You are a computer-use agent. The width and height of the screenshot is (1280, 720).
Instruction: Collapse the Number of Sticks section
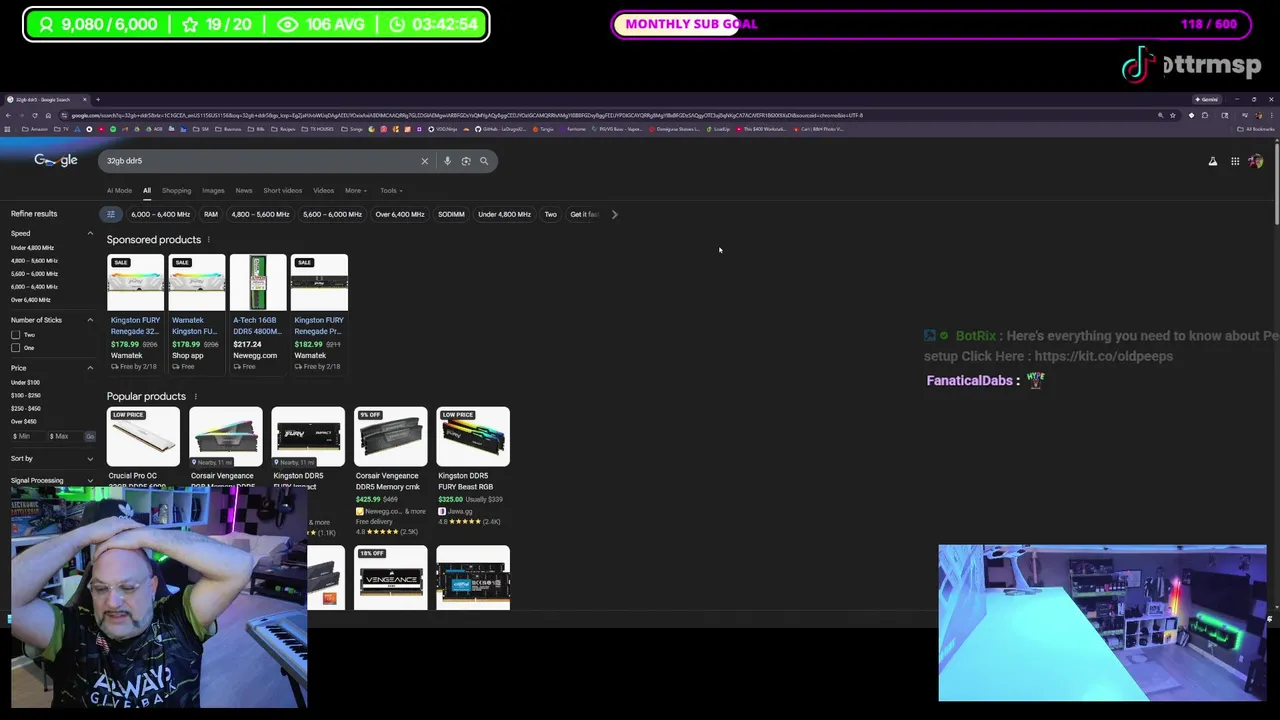point(90,320)
